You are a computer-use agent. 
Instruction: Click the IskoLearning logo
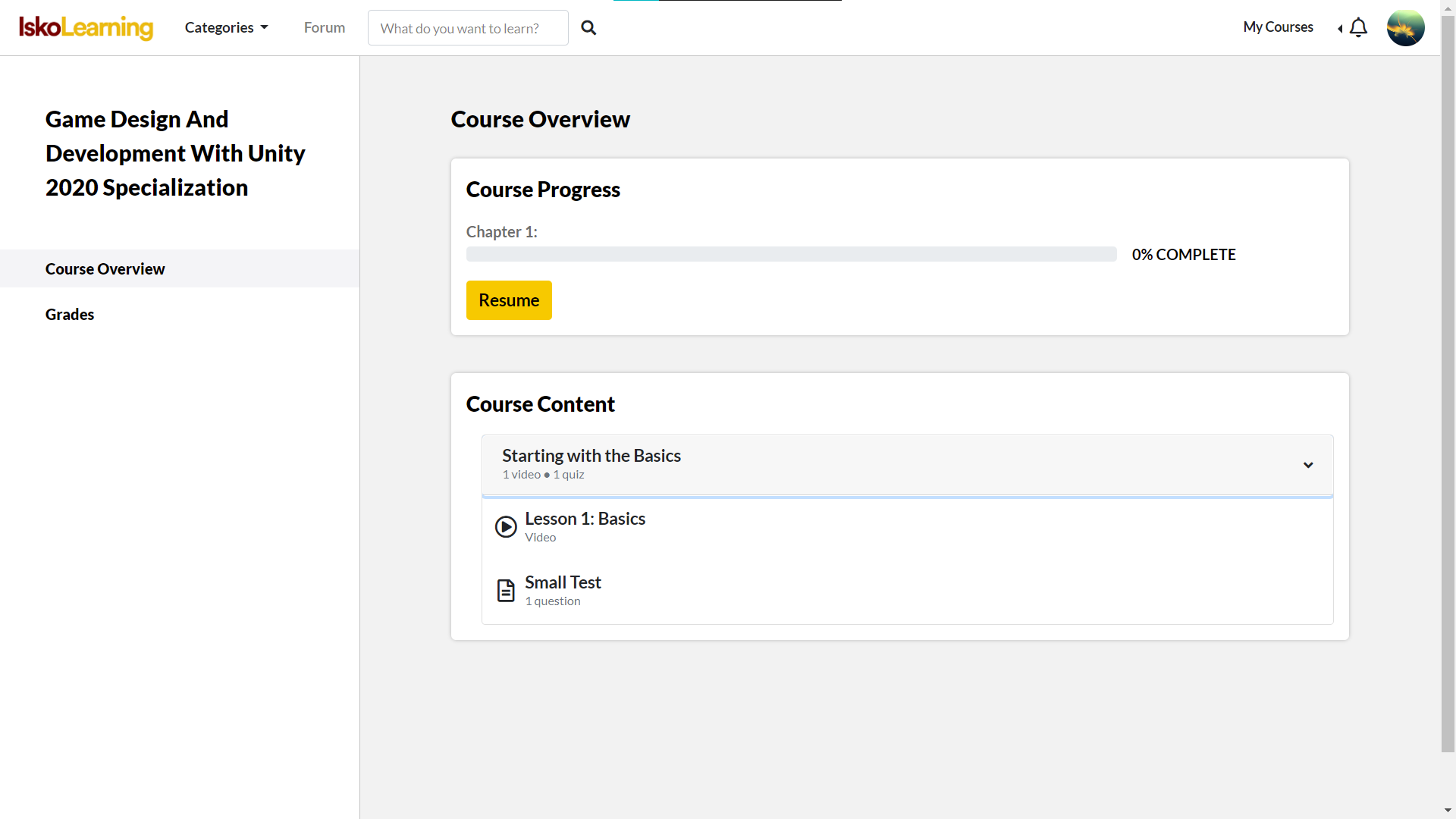[x=86, y=28]
